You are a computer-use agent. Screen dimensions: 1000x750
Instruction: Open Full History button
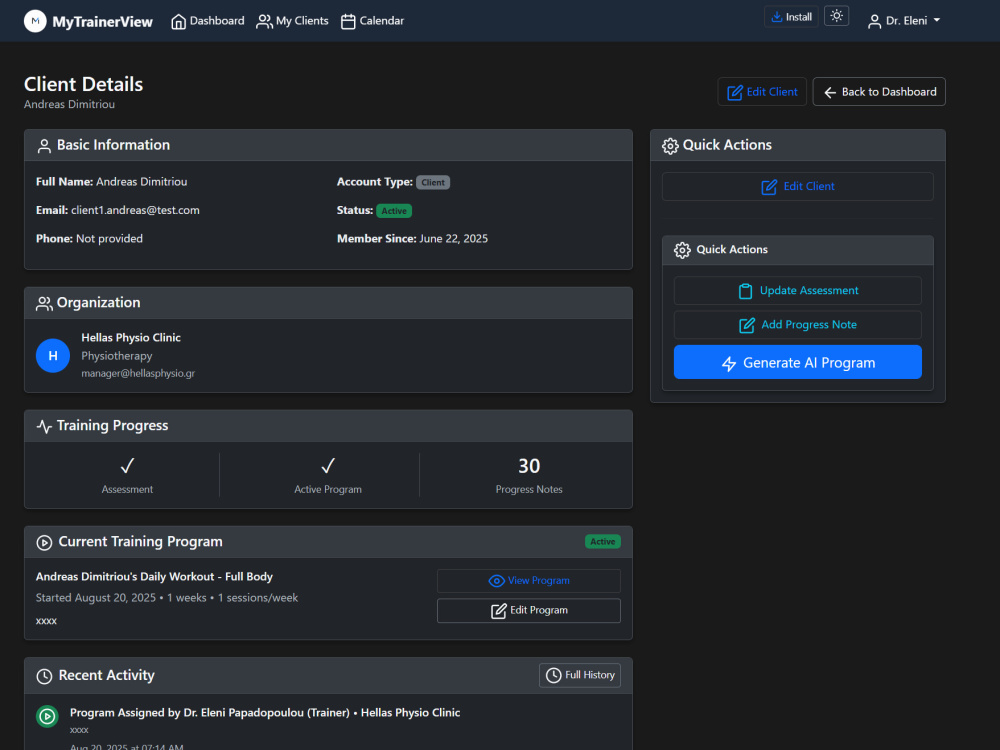[580, 675]
